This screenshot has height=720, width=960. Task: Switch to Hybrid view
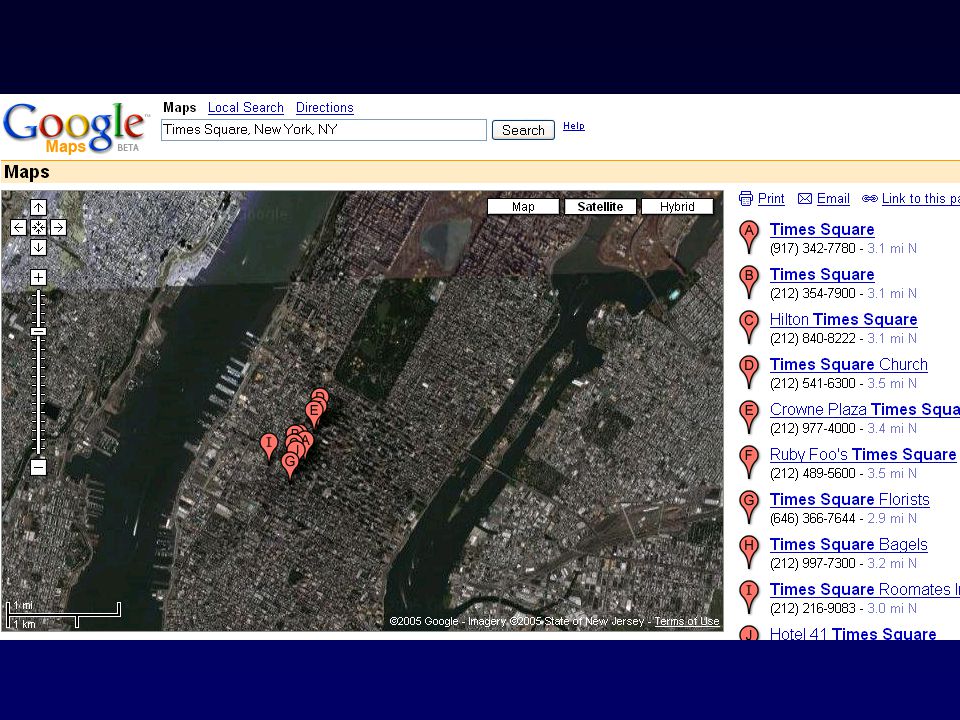pos(677,206)
